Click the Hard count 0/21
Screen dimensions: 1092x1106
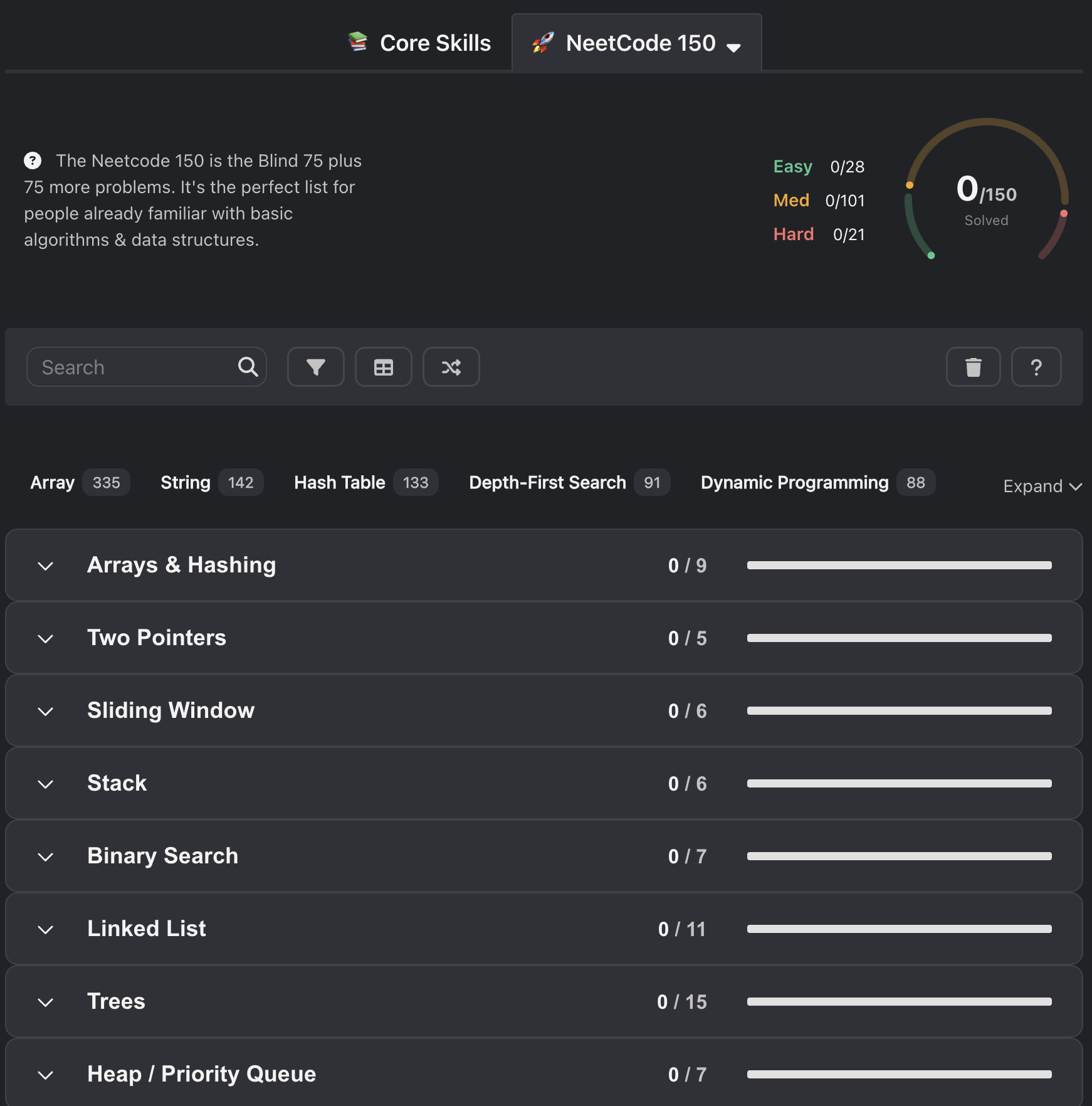coord(849,234)
